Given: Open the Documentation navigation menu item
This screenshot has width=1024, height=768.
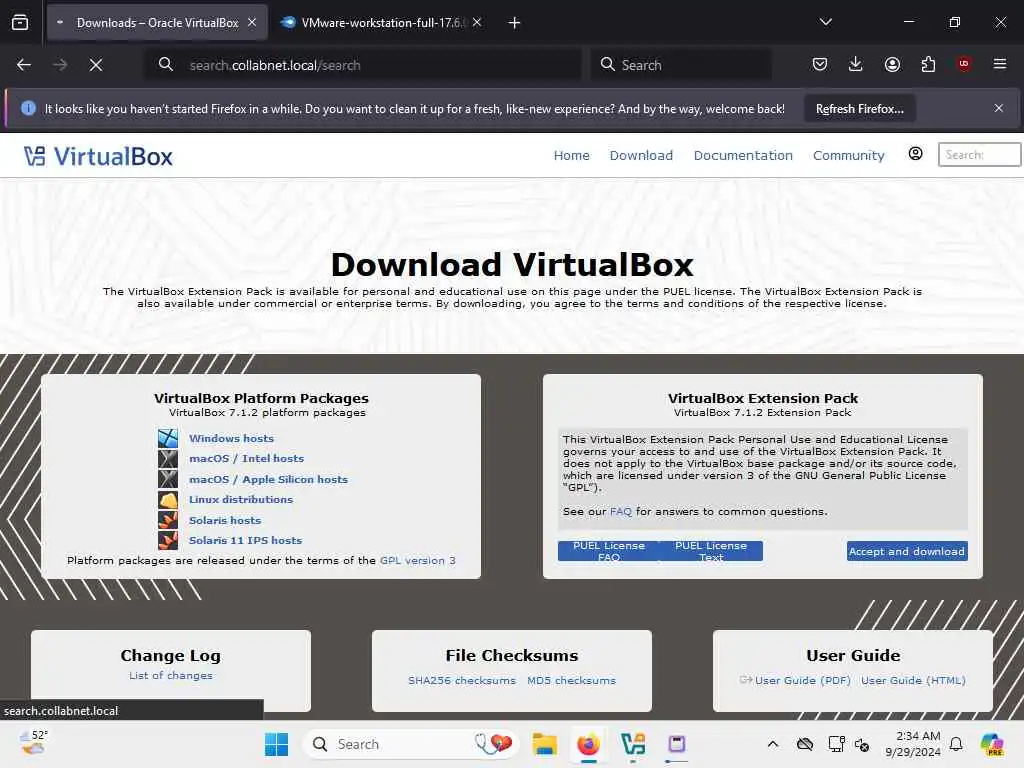Looking at the screenshot, I should (743, 155).
